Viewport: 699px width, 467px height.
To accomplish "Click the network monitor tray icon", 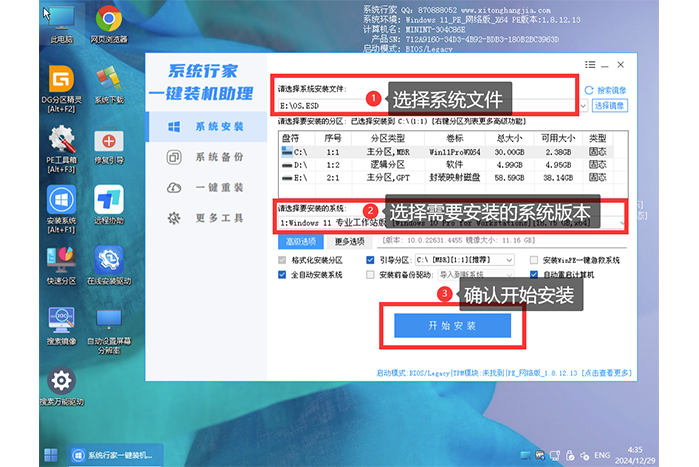I will click(555, 455).
